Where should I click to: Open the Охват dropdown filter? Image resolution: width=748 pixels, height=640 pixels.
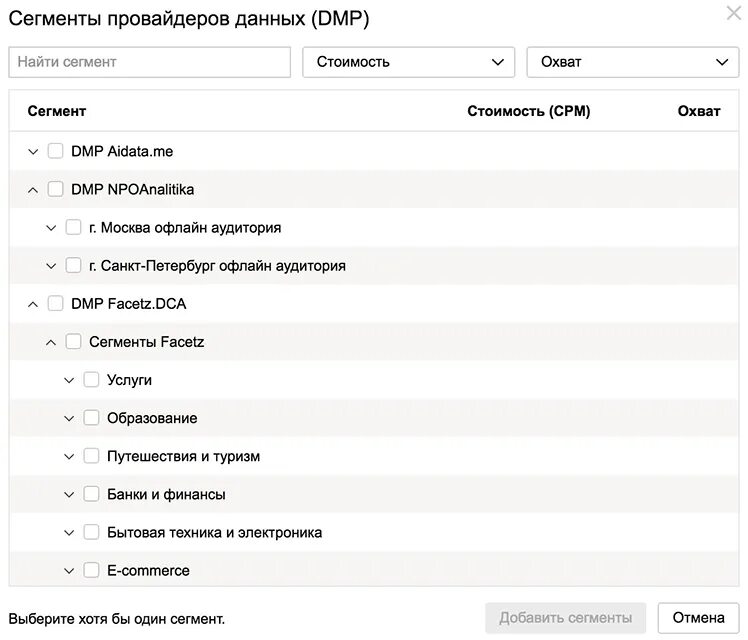(x=632, y=62)
